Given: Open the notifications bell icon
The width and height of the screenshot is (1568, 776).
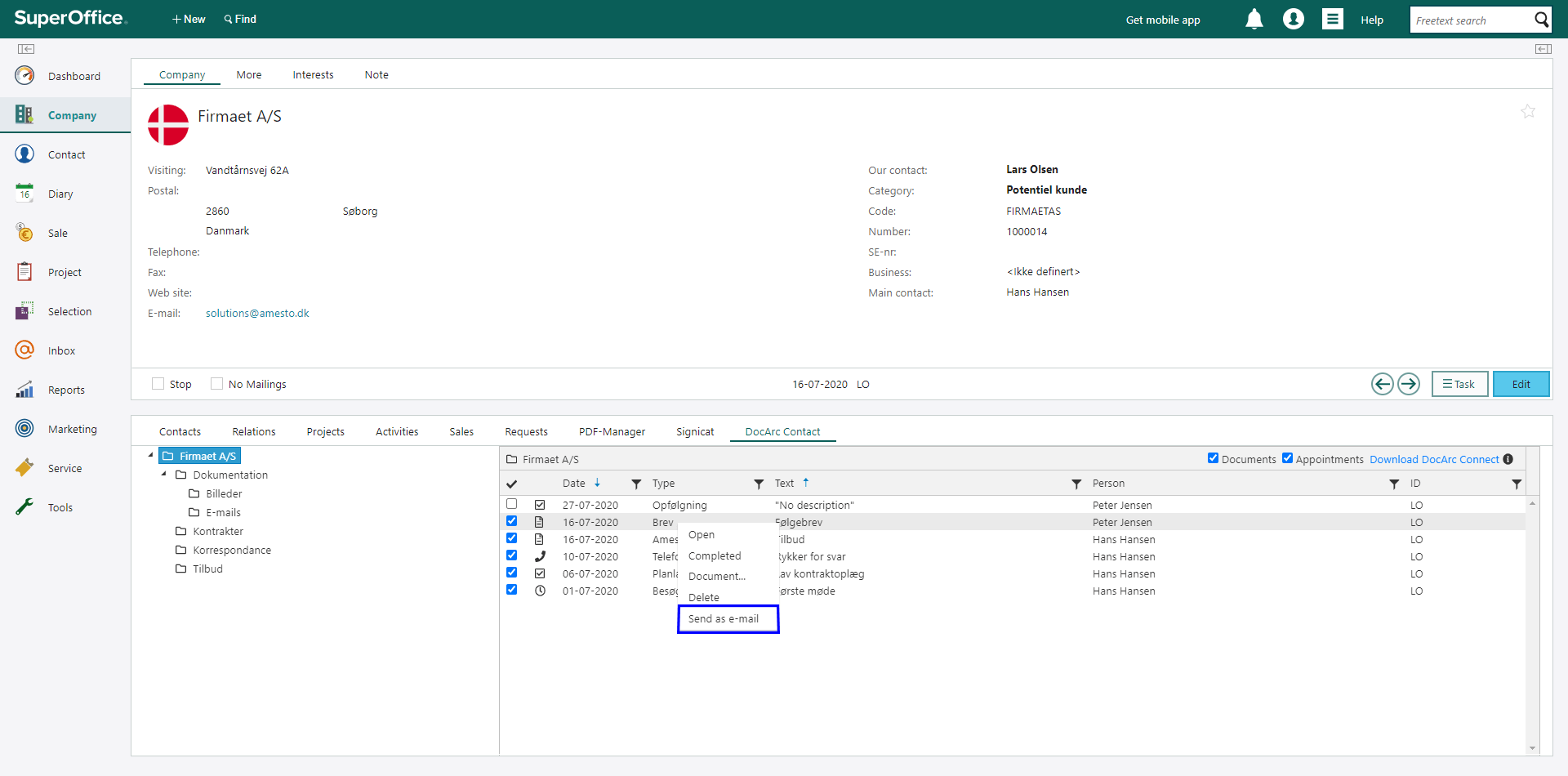Looking at the screenshot, I should 1254,20.
